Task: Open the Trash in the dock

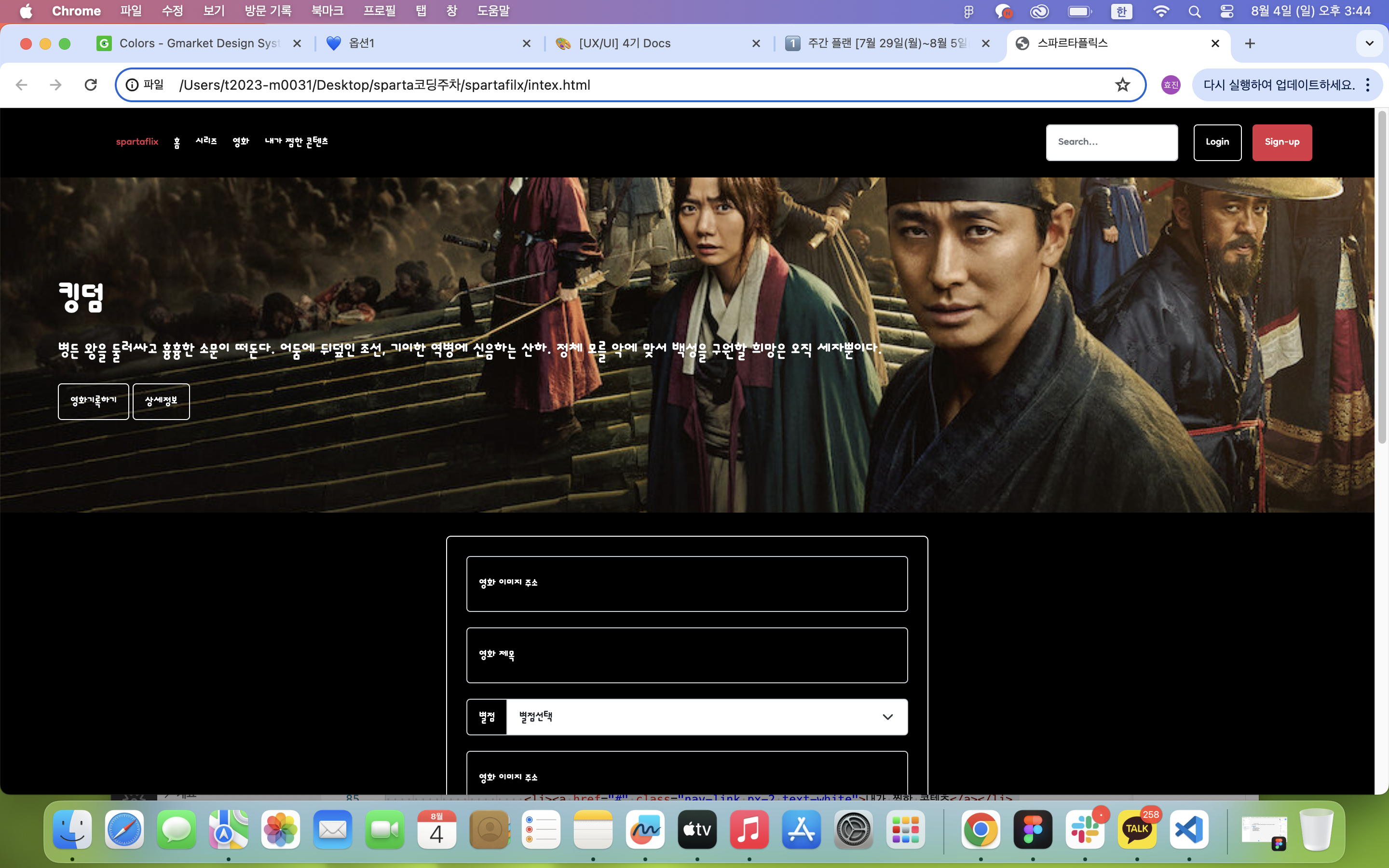Action: point(1317,829)
